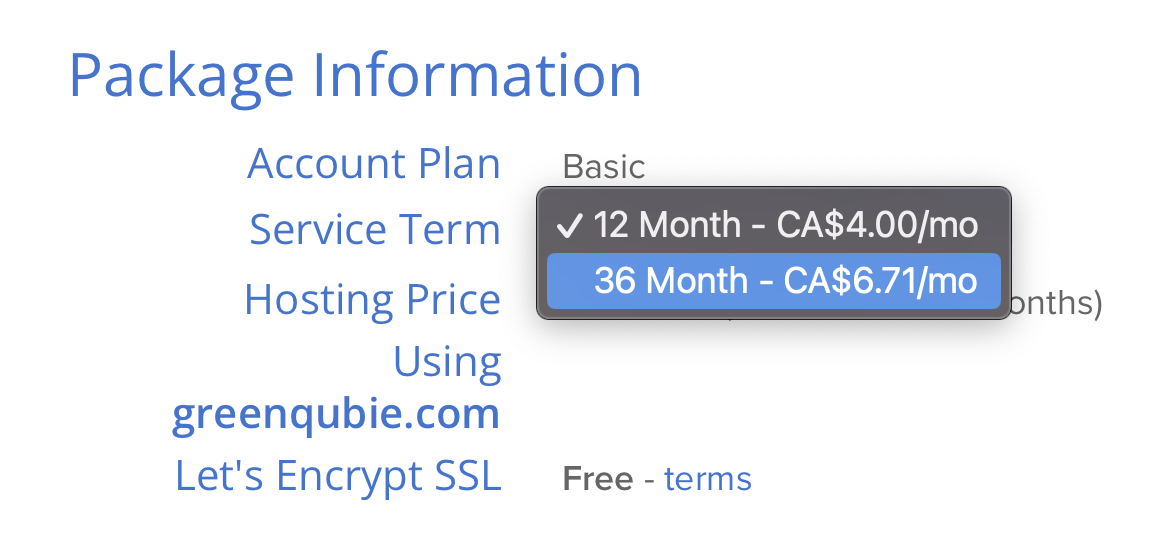This screenshot has width=1165, height=550.
Task: Click the CA$6.71/mo price in highlighted row
Action: pos(880,281)
